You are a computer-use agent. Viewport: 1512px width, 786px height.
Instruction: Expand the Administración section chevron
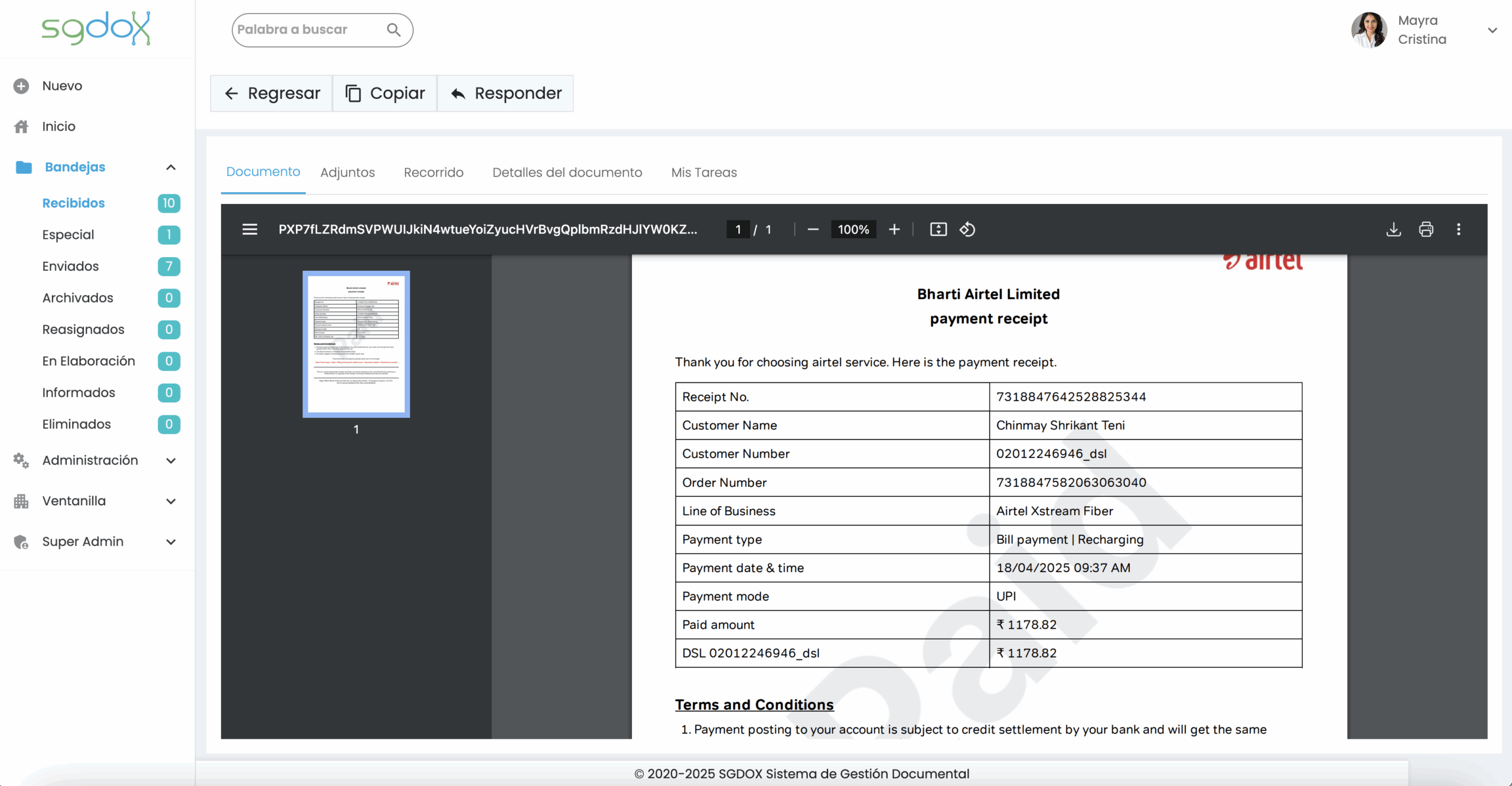[171, 460]
